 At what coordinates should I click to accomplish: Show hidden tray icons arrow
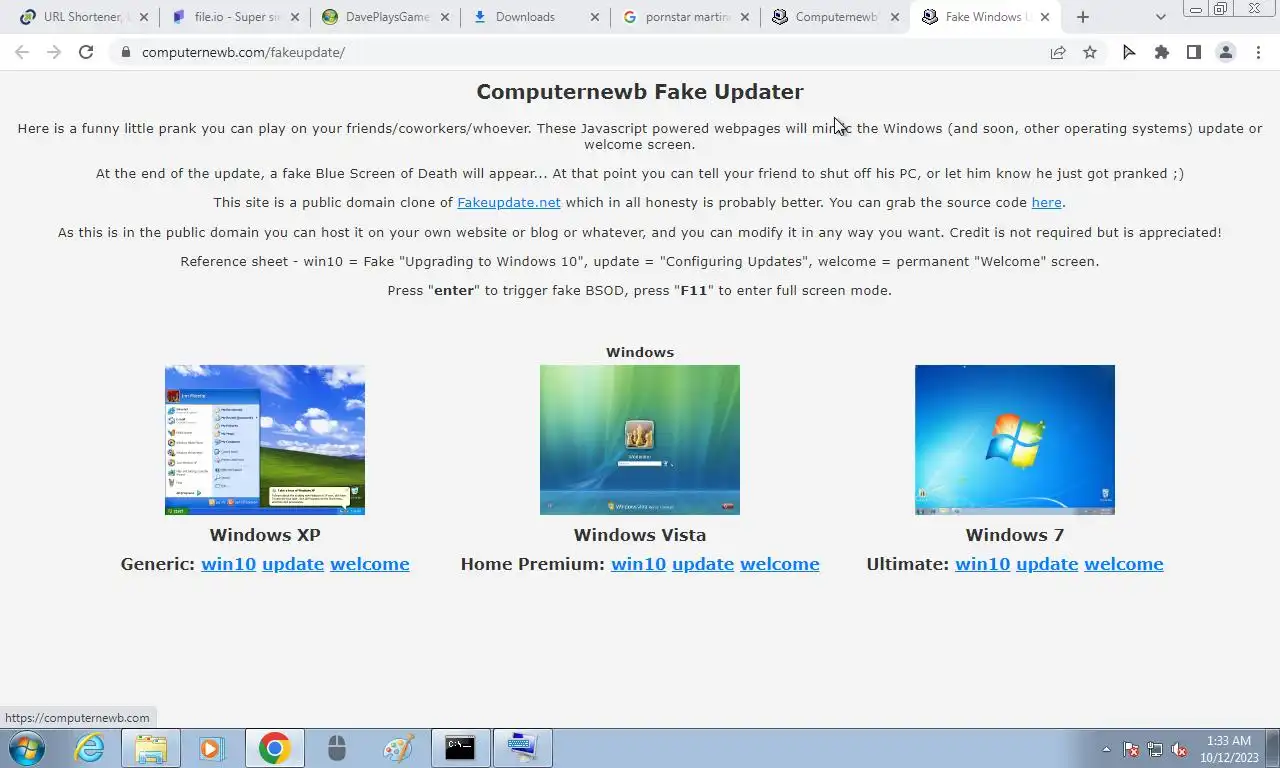[x=1106, y=749]
